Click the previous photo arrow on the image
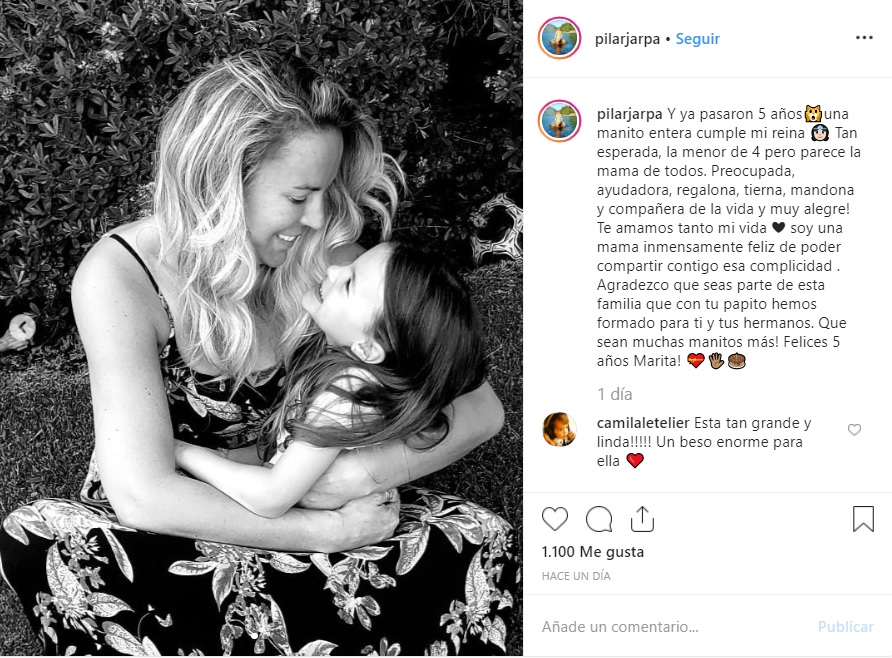The image size is (892, 658). (23, 327)
